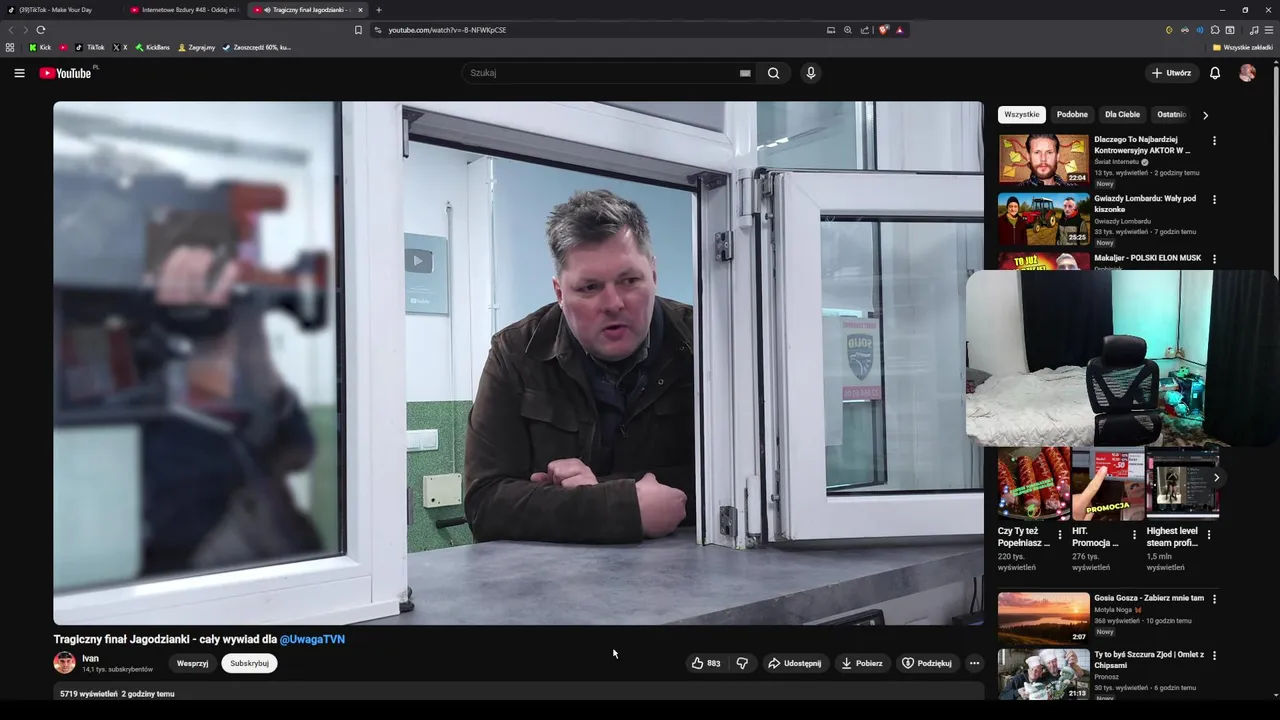Click the Udostępnij share button

(794, 663)
